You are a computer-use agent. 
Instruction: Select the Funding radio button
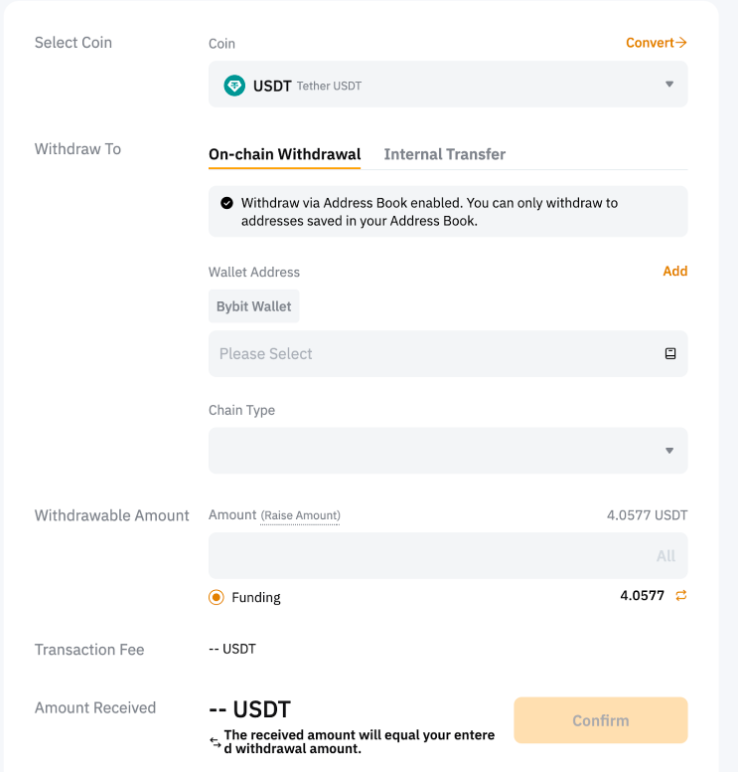coord(216,597)
